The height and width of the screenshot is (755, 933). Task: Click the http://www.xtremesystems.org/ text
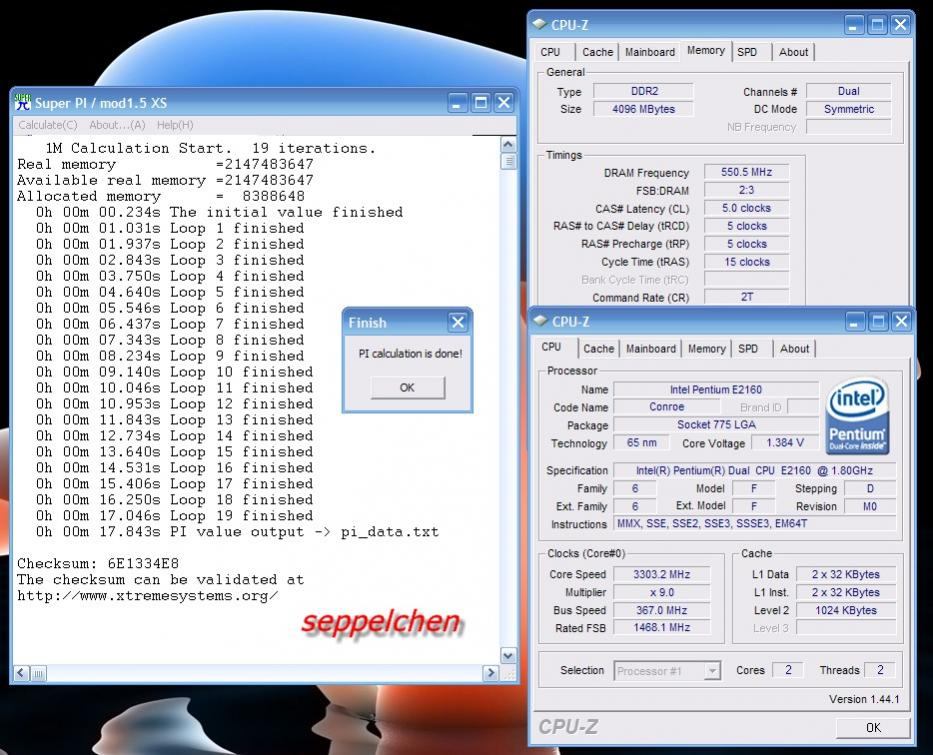pos(148,596)
